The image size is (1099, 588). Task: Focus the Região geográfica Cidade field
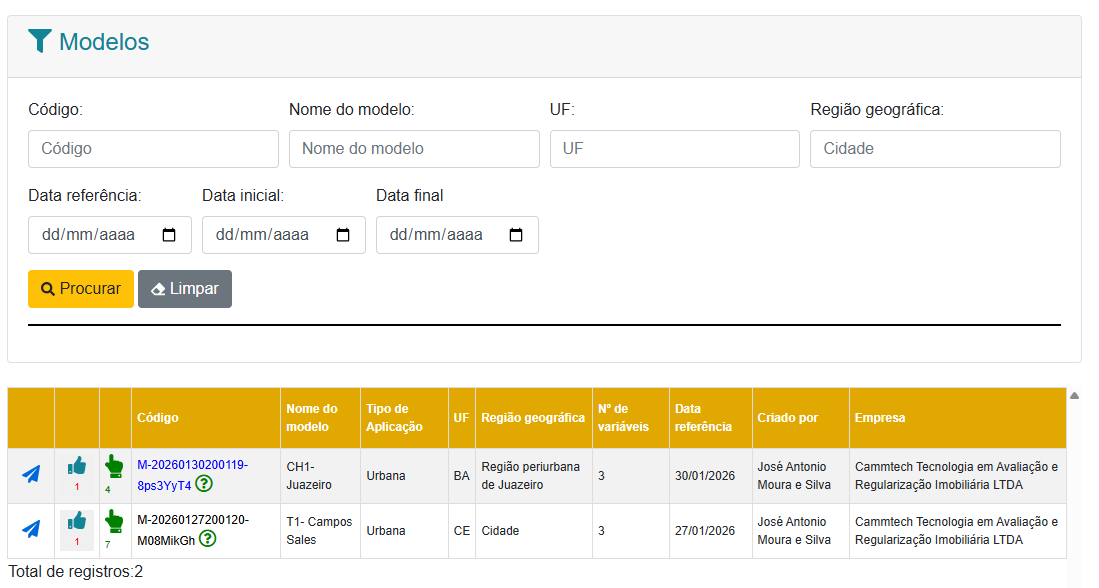click(936, 149)
